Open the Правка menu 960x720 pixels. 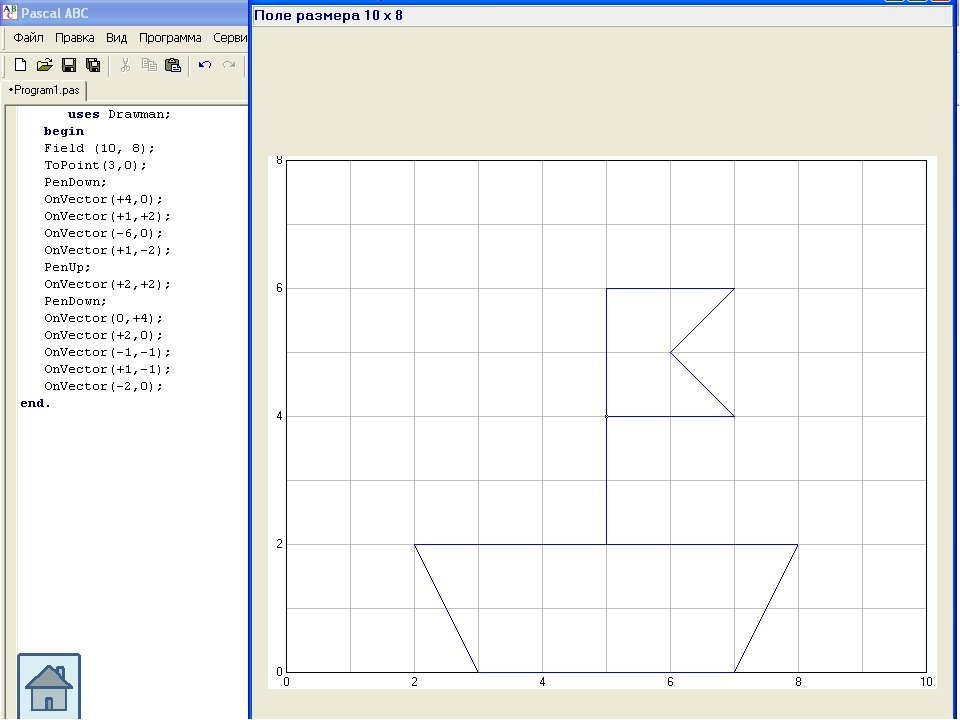click(75, 38)
